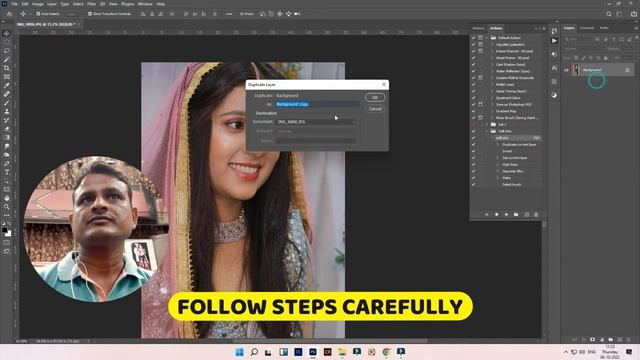
Task: Click the lock icon on Background layer
Action: coord(627,70)
